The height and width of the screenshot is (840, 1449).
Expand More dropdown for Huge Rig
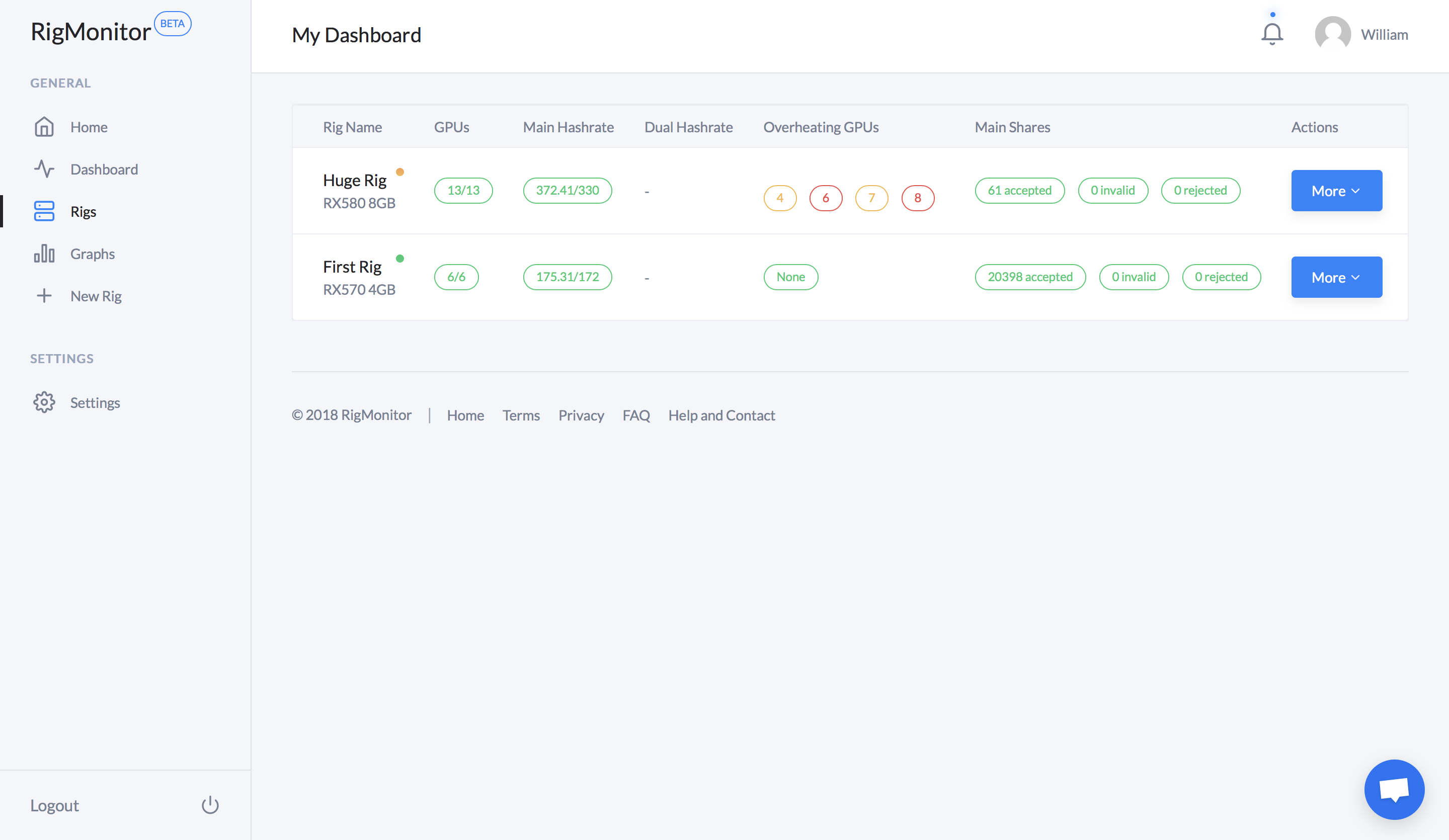pyautogui.click(x=1336, y=190)
